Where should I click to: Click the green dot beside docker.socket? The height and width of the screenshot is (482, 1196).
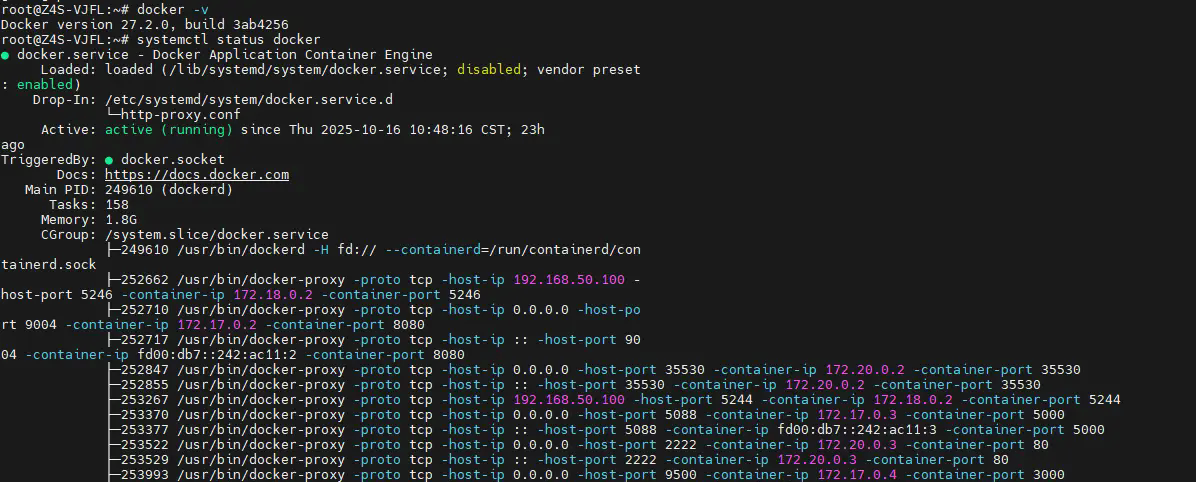109,160
